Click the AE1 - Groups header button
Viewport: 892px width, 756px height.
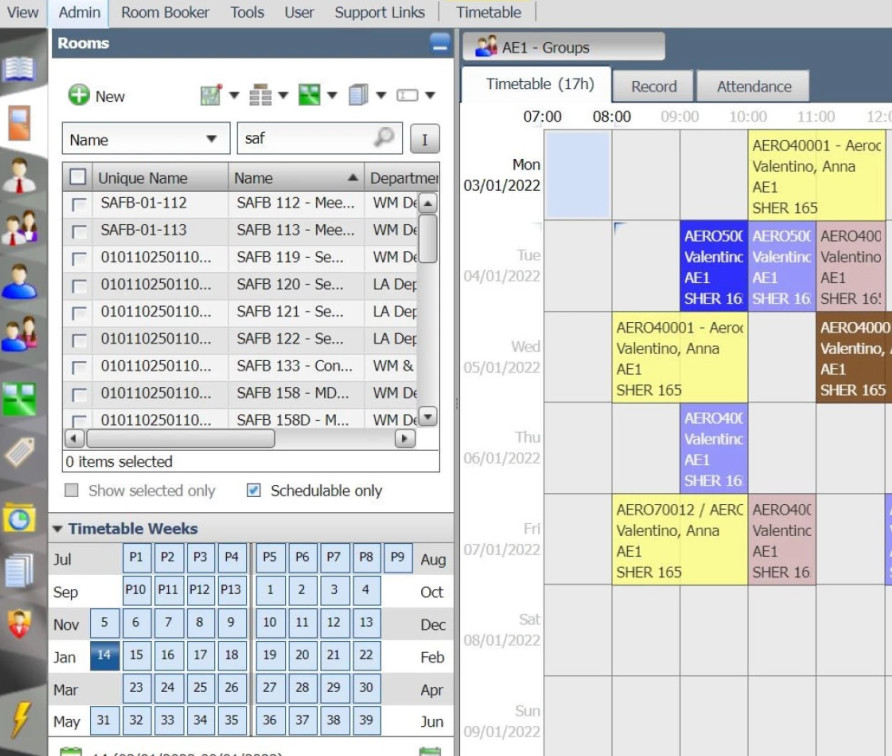(564, 47)
